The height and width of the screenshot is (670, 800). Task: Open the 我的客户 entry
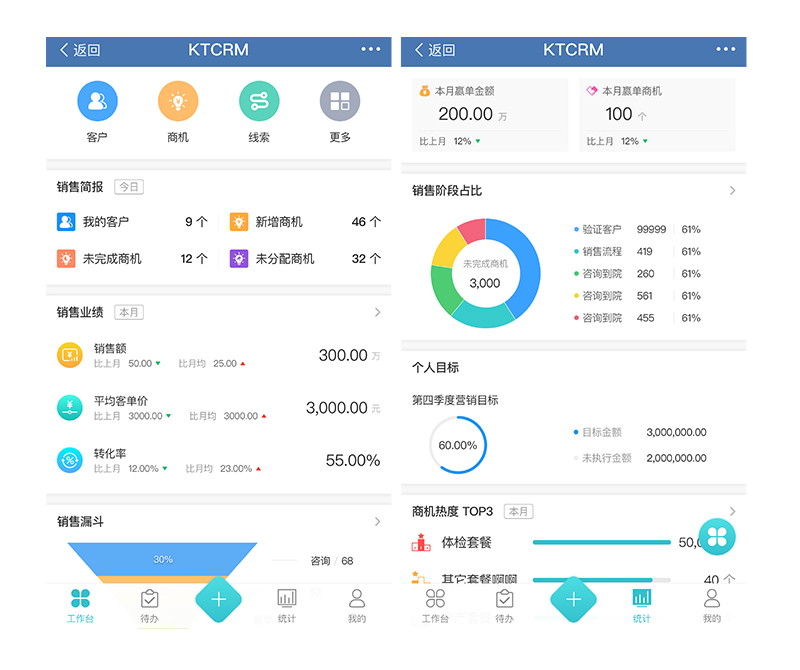(105, 222)
